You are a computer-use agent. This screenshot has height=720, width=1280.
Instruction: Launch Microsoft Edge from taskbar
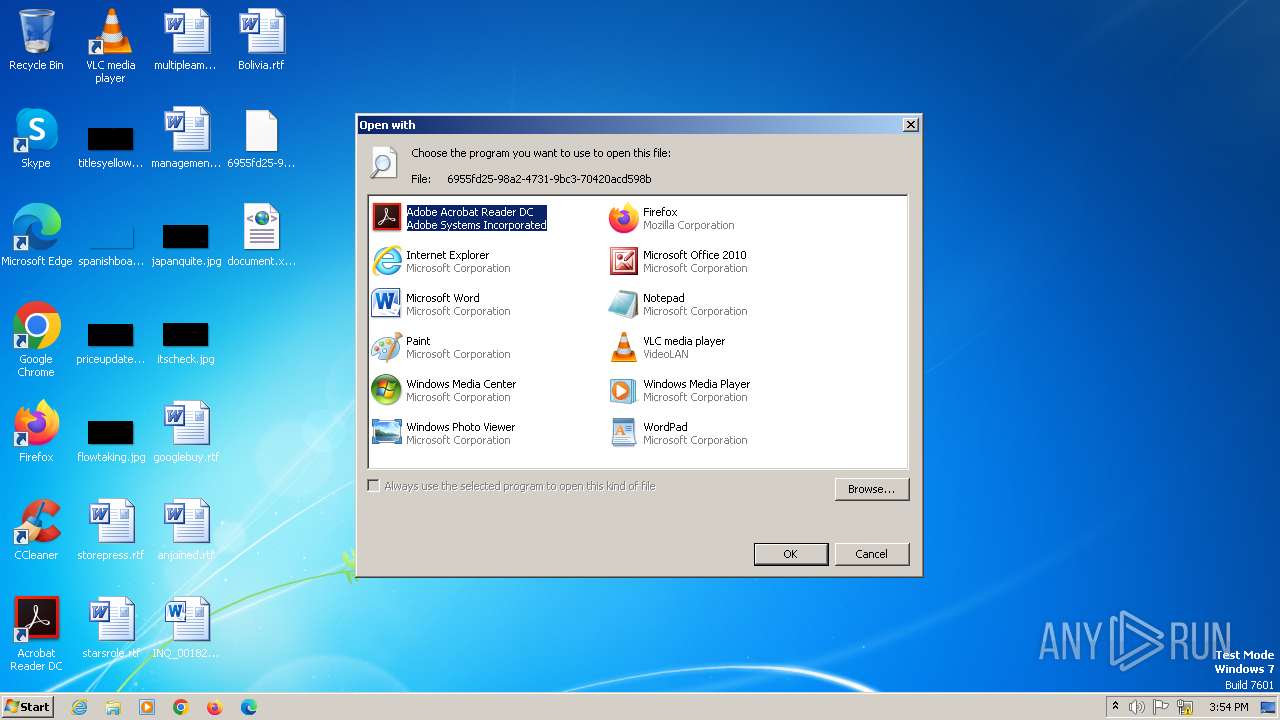(248, 707)
